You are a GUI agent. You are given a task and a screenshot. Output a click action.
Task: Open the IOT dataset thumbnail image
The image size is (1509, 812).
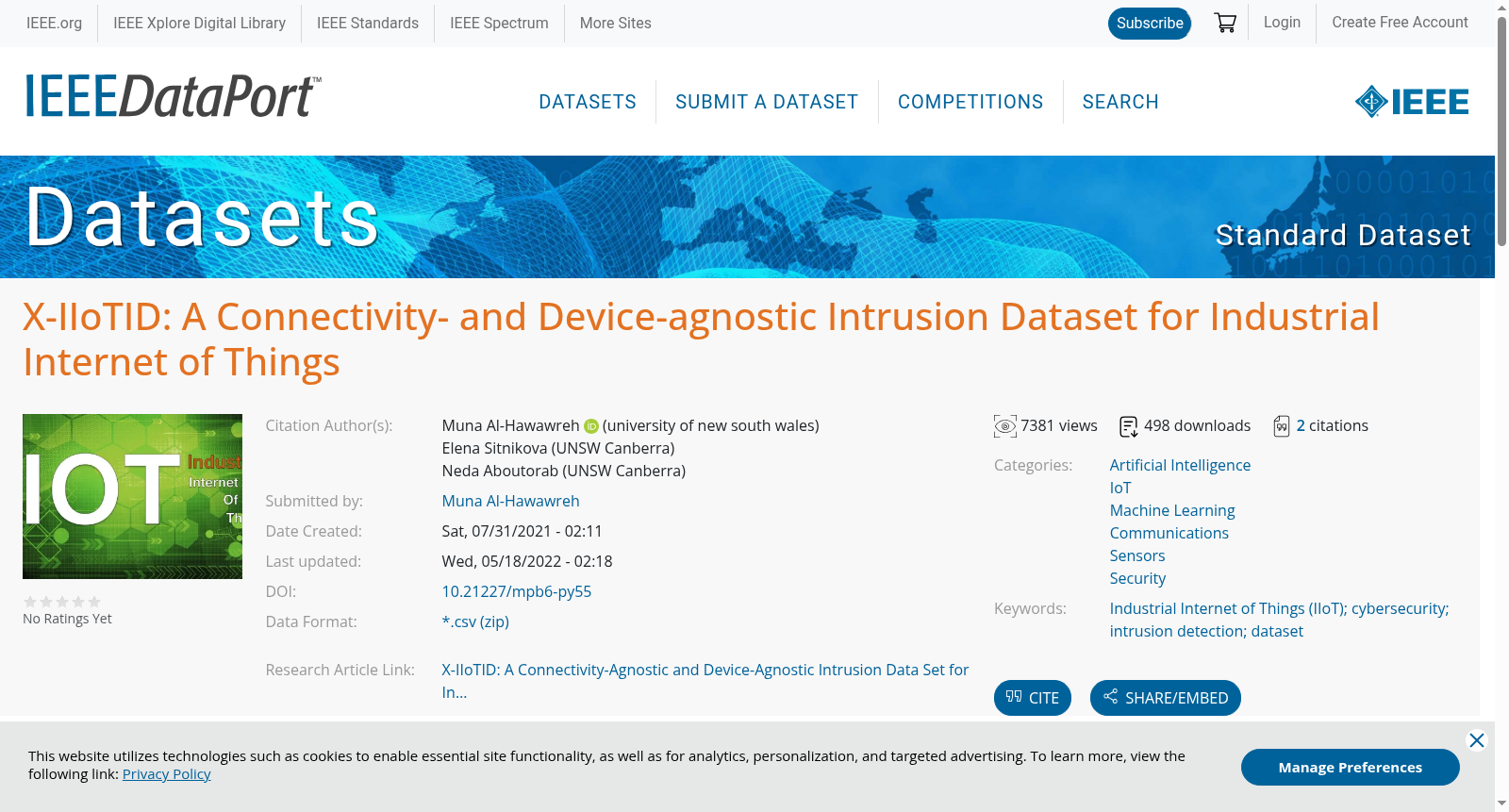click(132, 496)
